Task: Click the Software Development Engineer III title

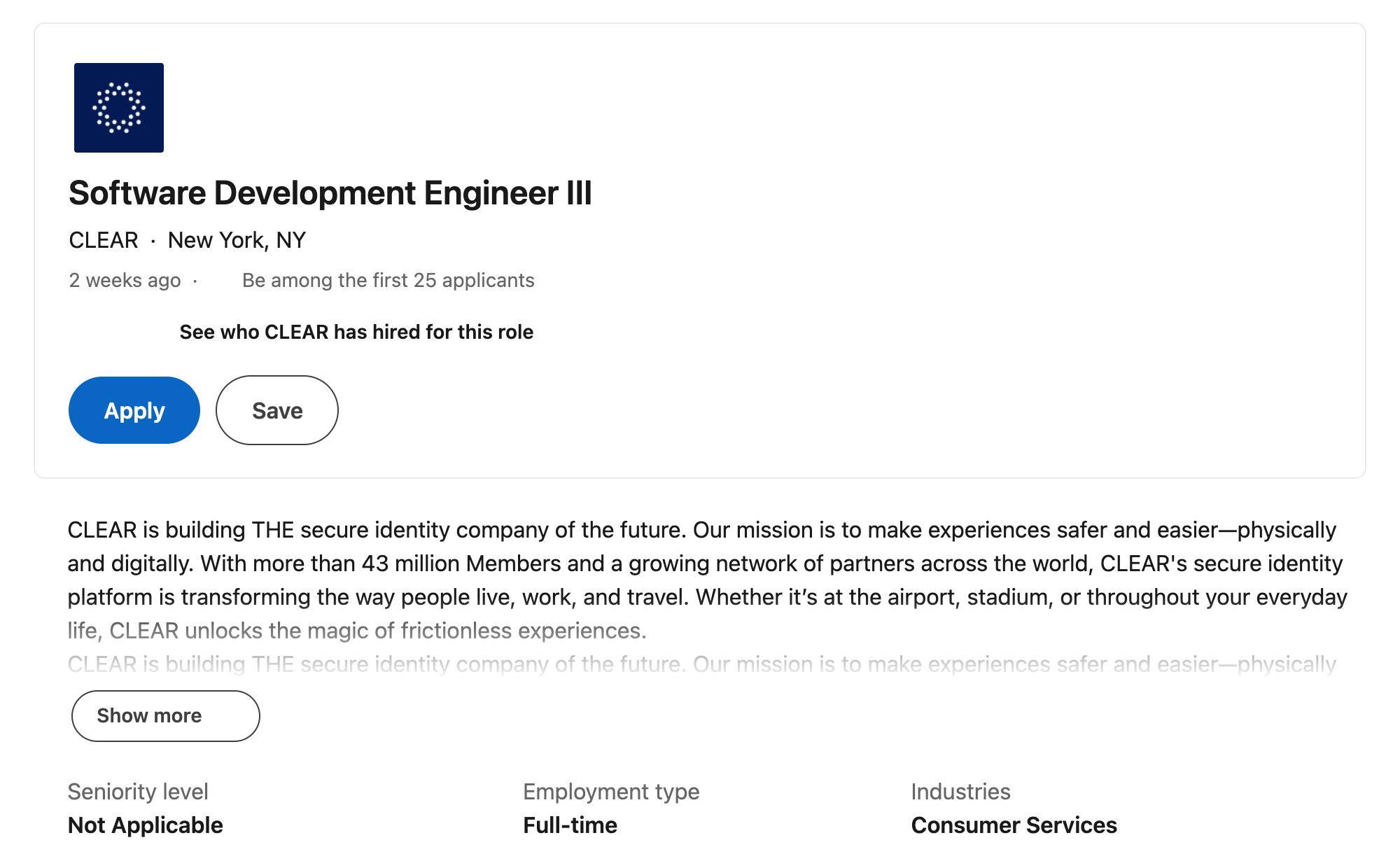Action: (330, 193)
